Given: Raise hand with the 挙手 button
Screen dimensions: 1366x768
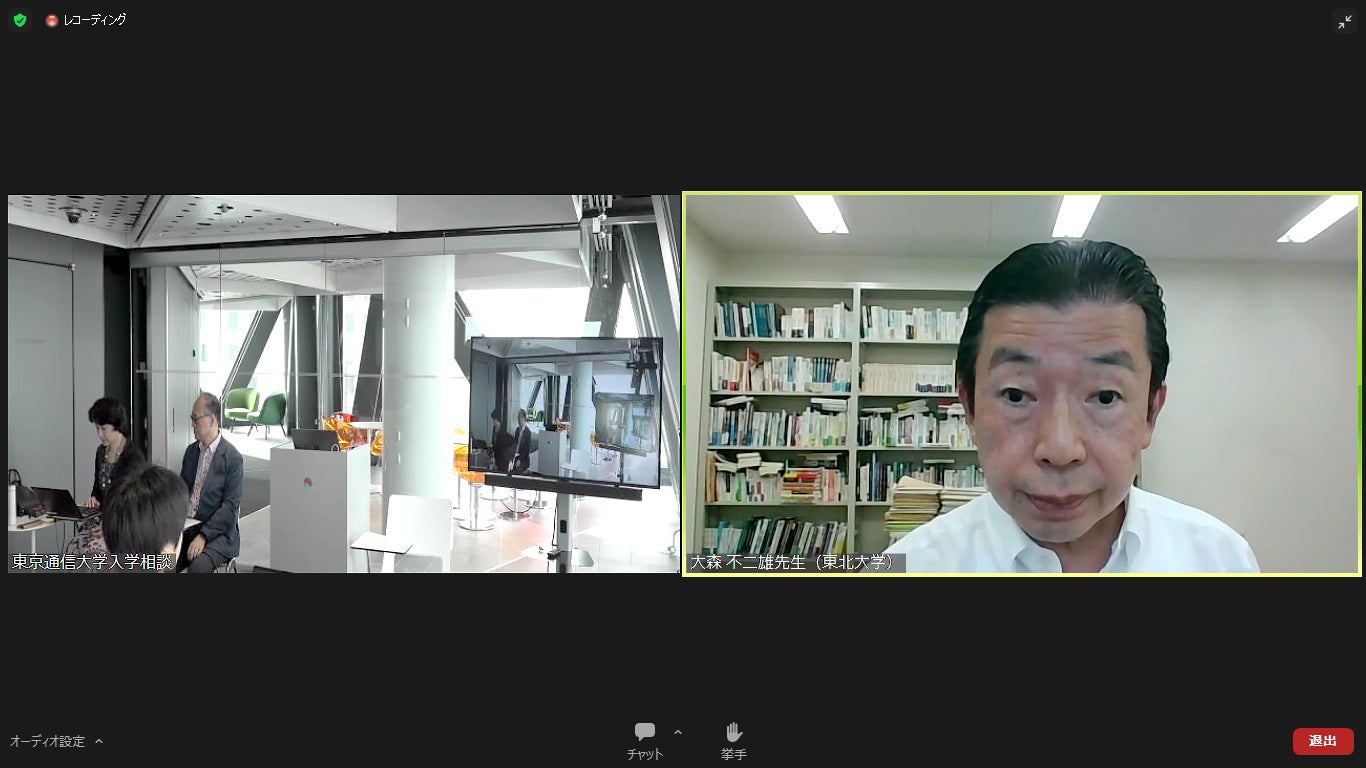Looking at the screenshot, I should point(734,741).
